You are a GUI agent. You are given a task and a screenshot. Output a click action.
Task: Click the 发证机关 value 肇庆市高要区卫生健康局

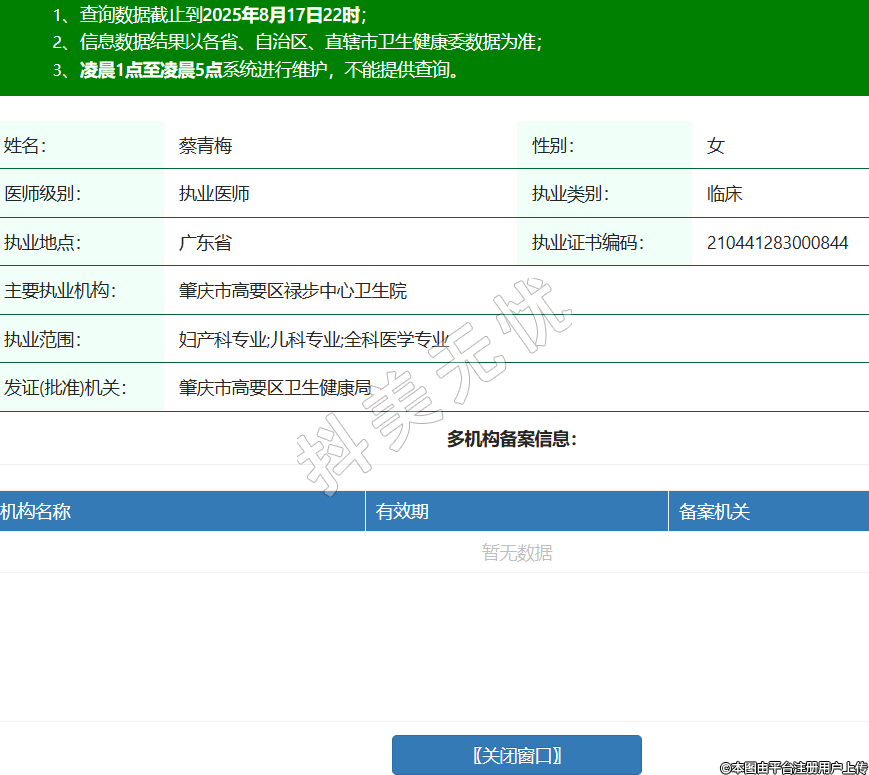point(275,388)
